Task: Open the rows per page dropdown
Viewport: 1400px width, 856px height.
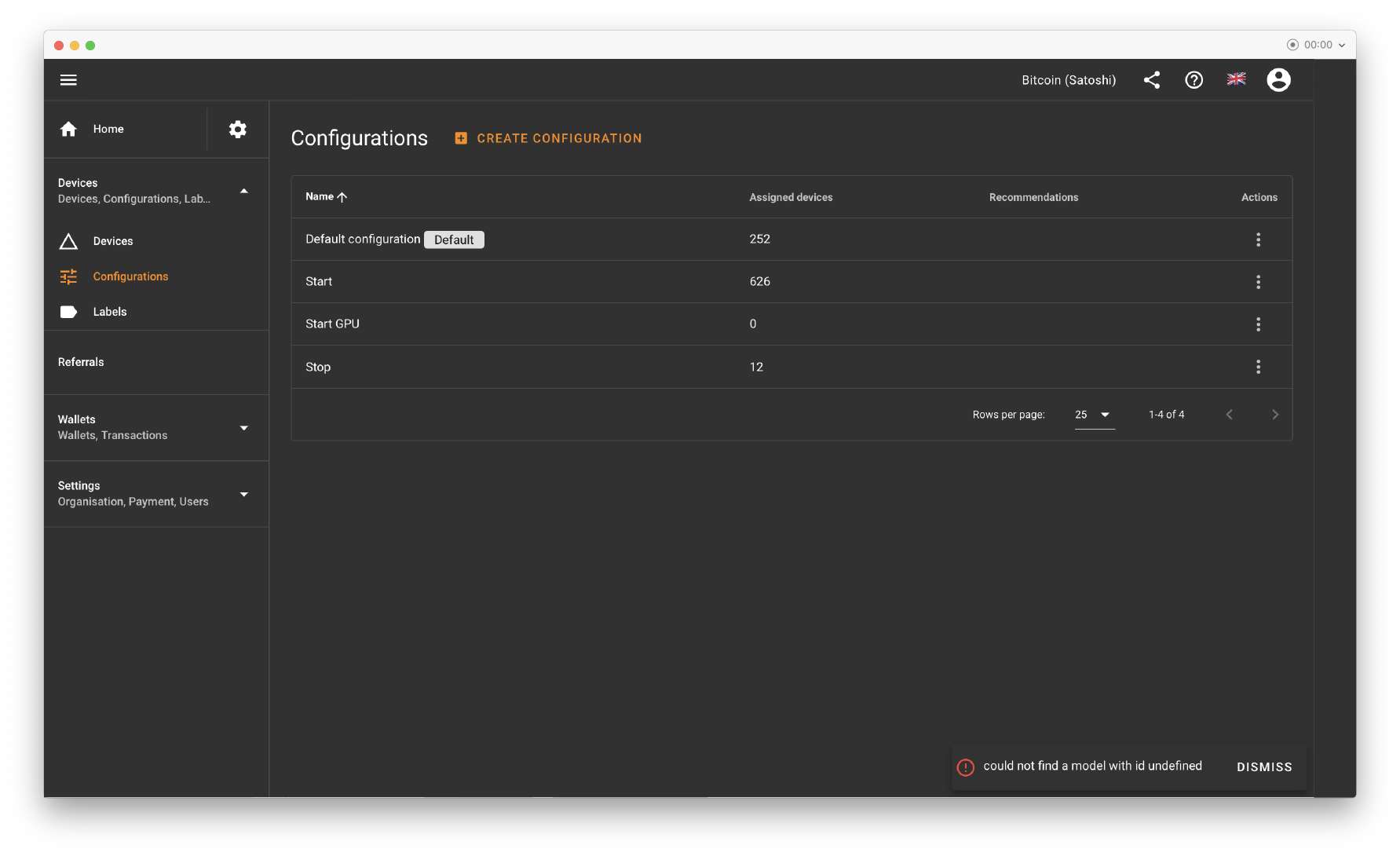Action: click(1095, 415)
